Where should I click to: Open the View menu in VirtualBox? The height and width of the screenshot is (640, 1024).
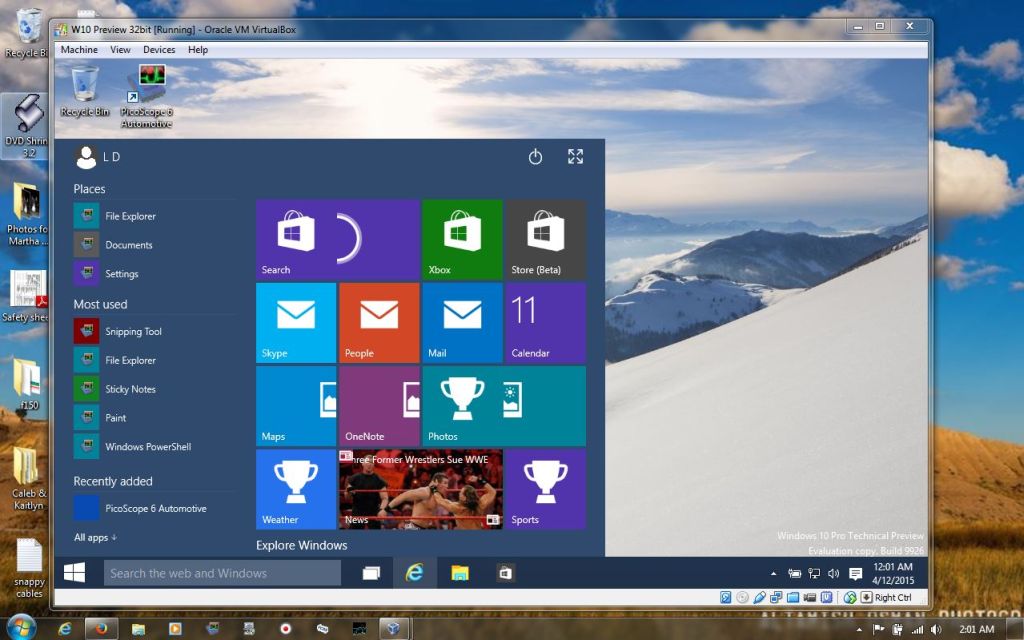(120, 50)
